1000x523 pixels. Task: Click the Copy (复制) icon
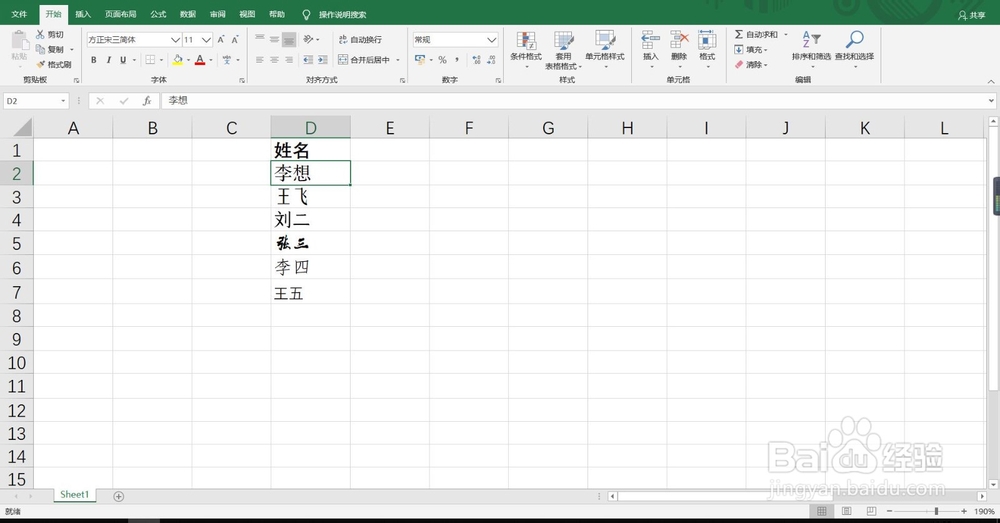[x=40, y=49]
